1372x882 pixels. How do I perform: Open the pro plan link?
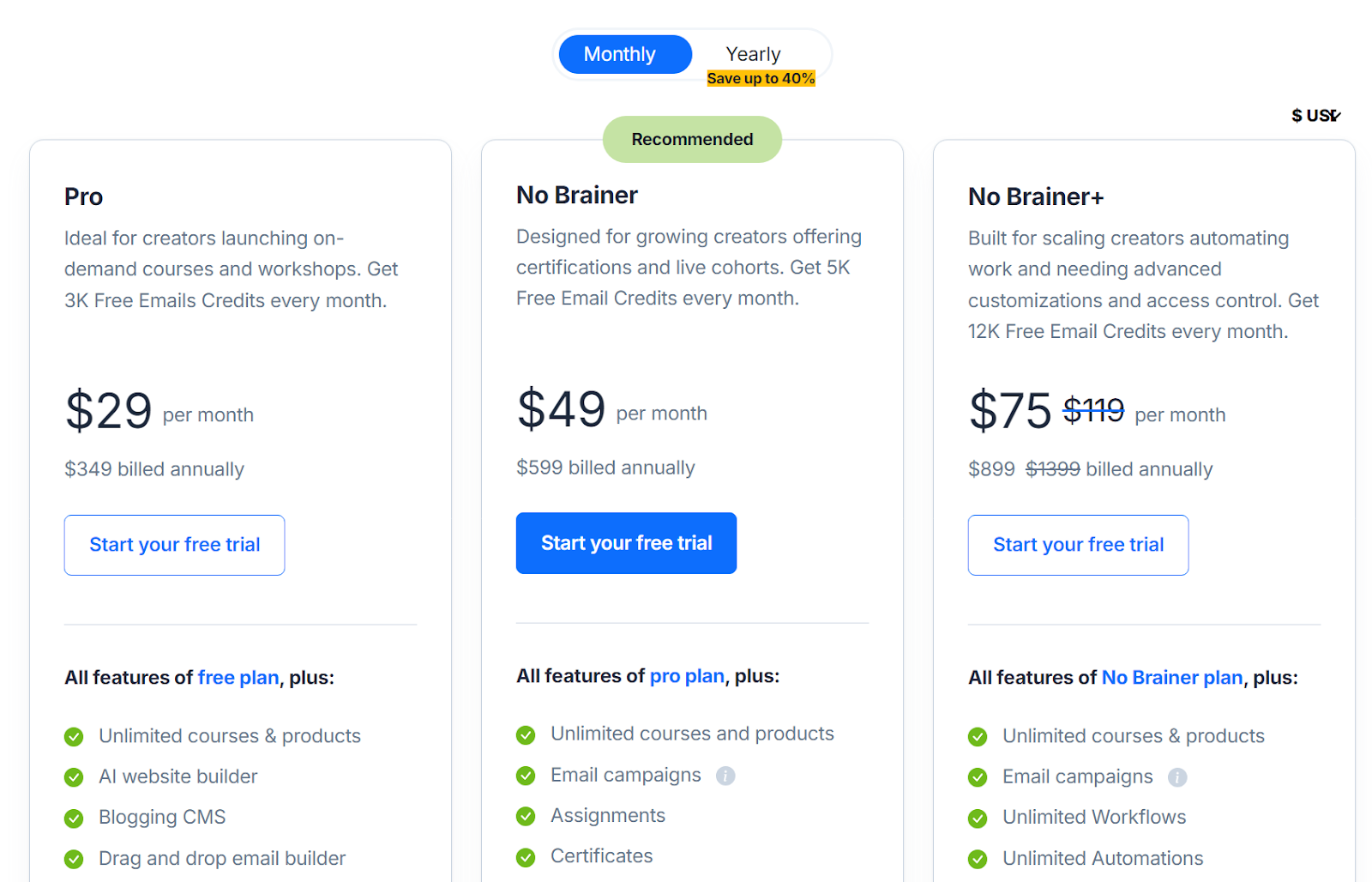[686, 676]
